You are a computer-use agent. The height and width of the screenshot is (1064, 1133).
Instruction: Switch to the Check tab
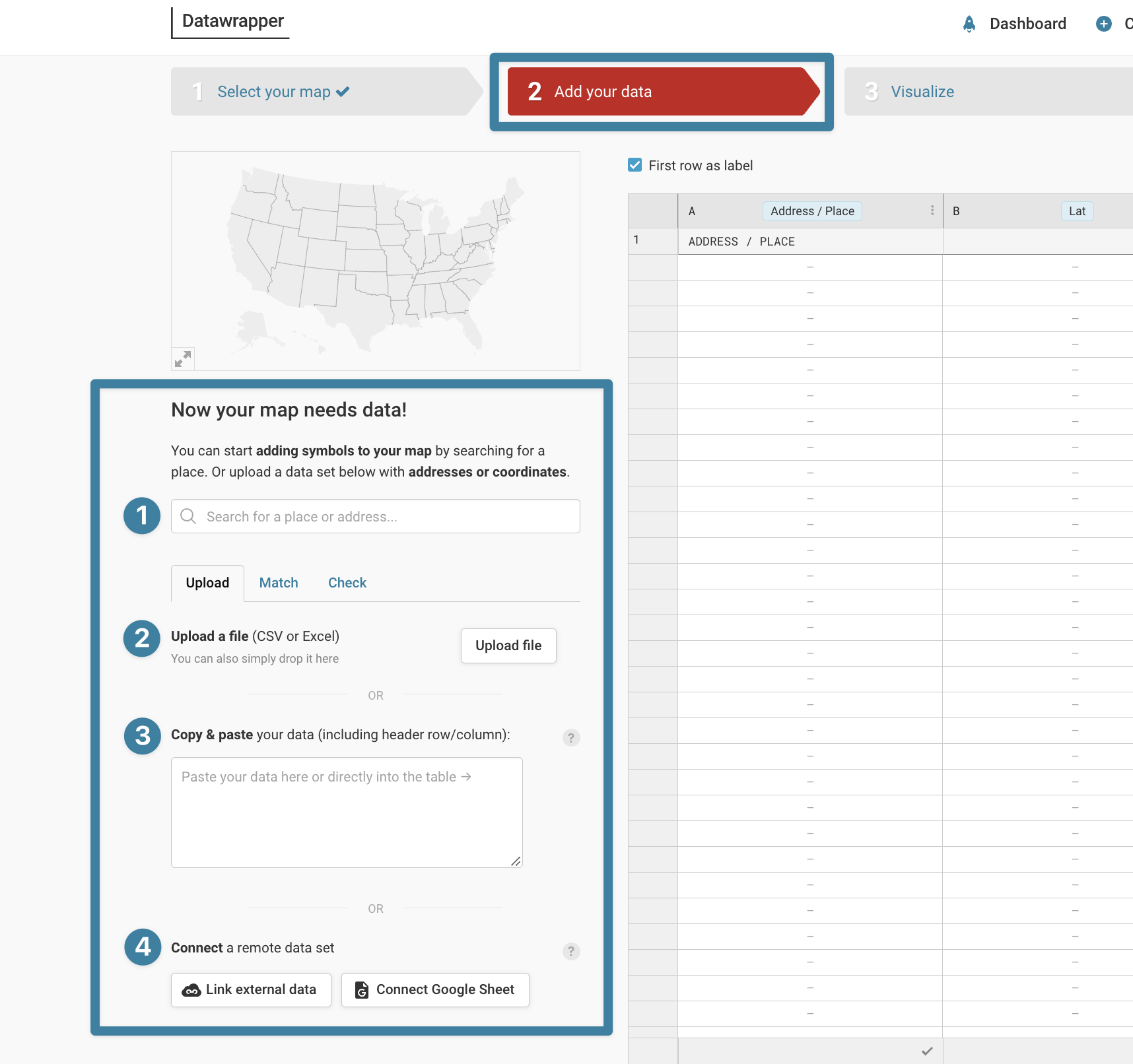(x=347, y=583)
